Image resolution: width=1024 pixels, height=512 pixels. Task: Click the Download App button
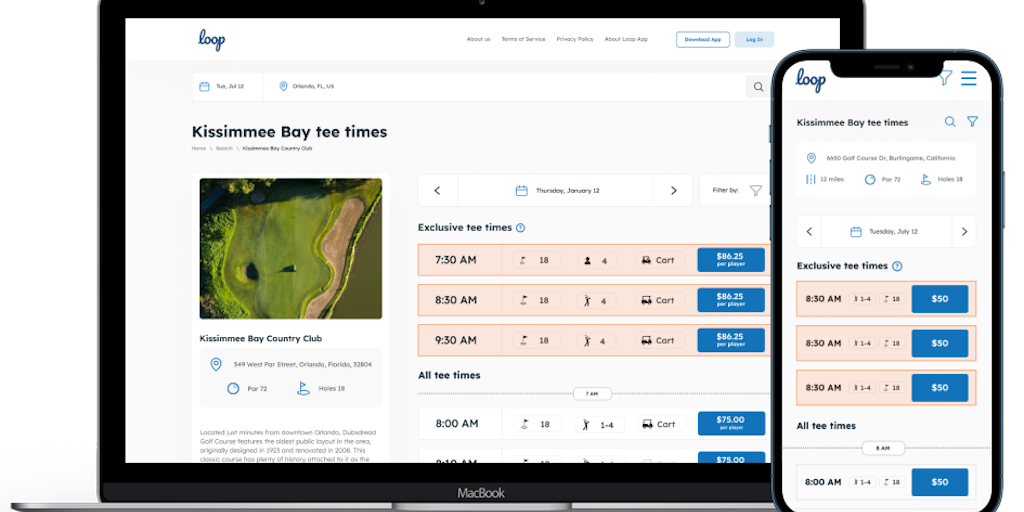click(702, 39)
